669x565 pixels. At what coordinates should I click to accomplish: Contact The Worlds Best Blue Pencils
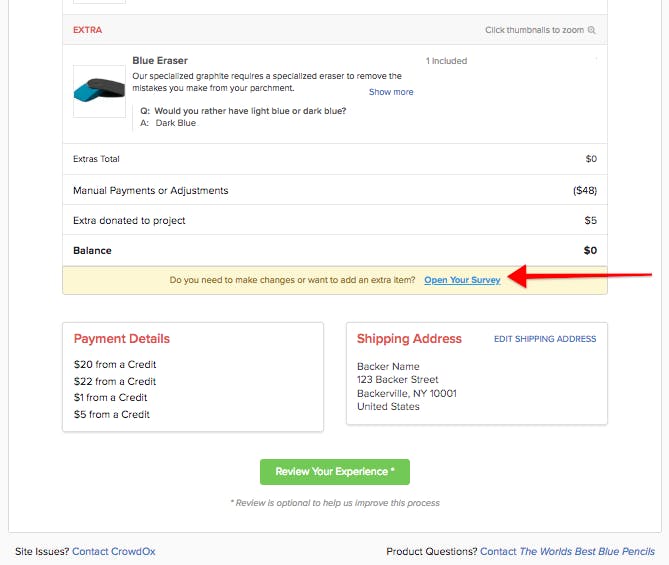point(567,551)
